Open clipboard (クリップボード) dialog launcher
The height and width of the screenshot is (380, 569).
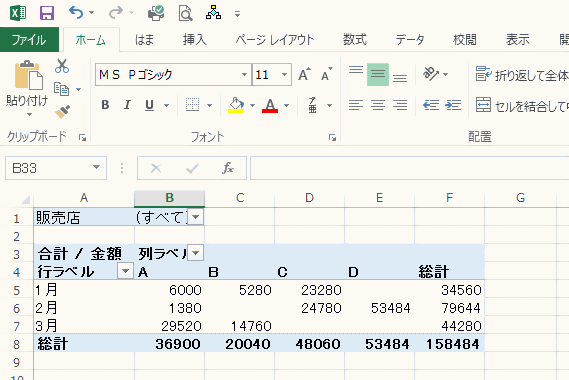(x=82, y=137)
